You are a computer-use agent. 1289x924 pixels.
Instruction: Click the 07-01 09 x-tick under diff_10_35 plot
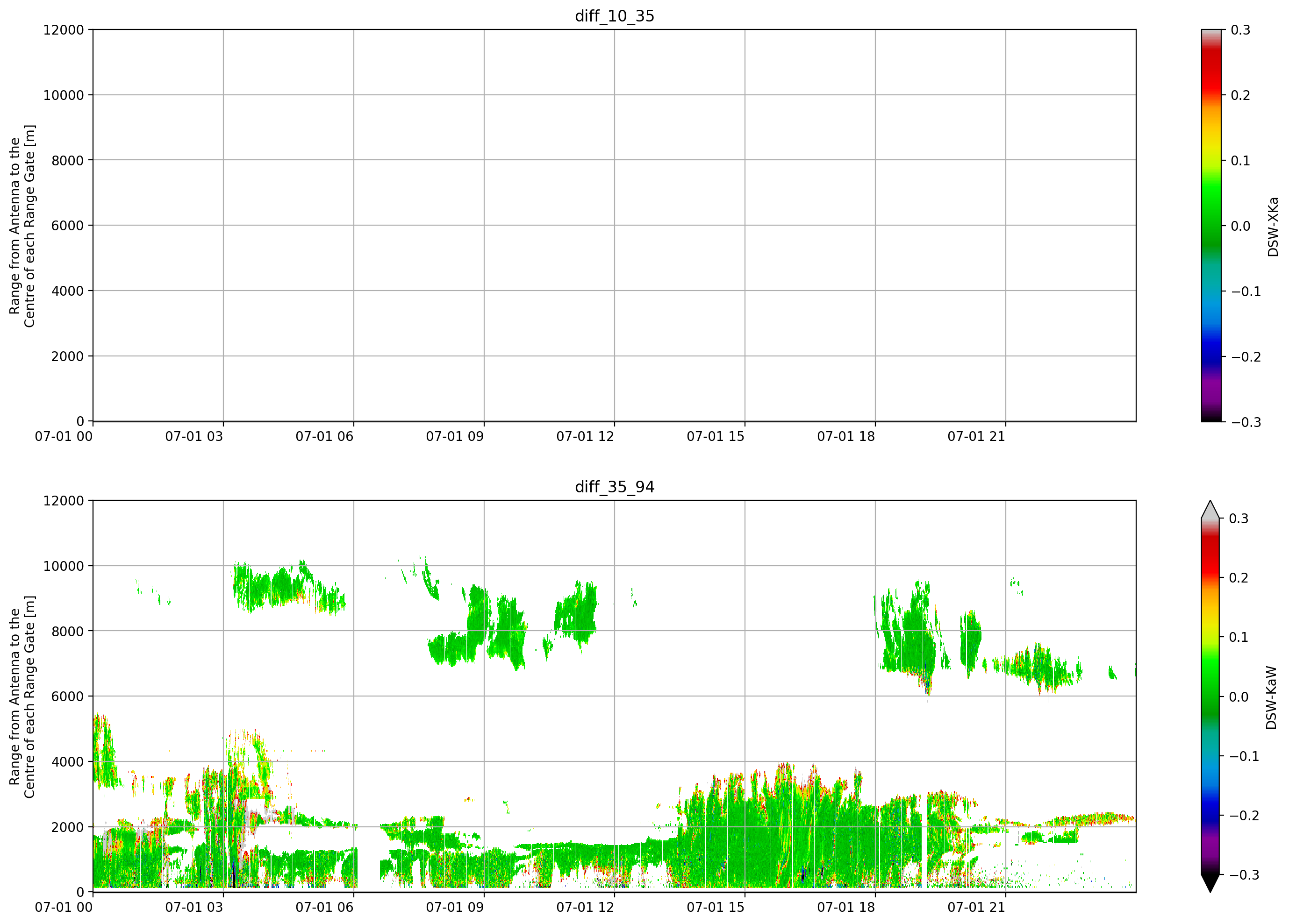coord(455,437)
